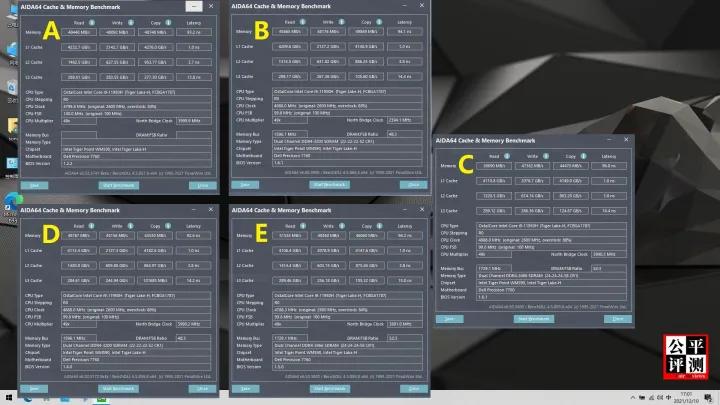
Task: Start Benchmark in window A
Action: (118, 186)
